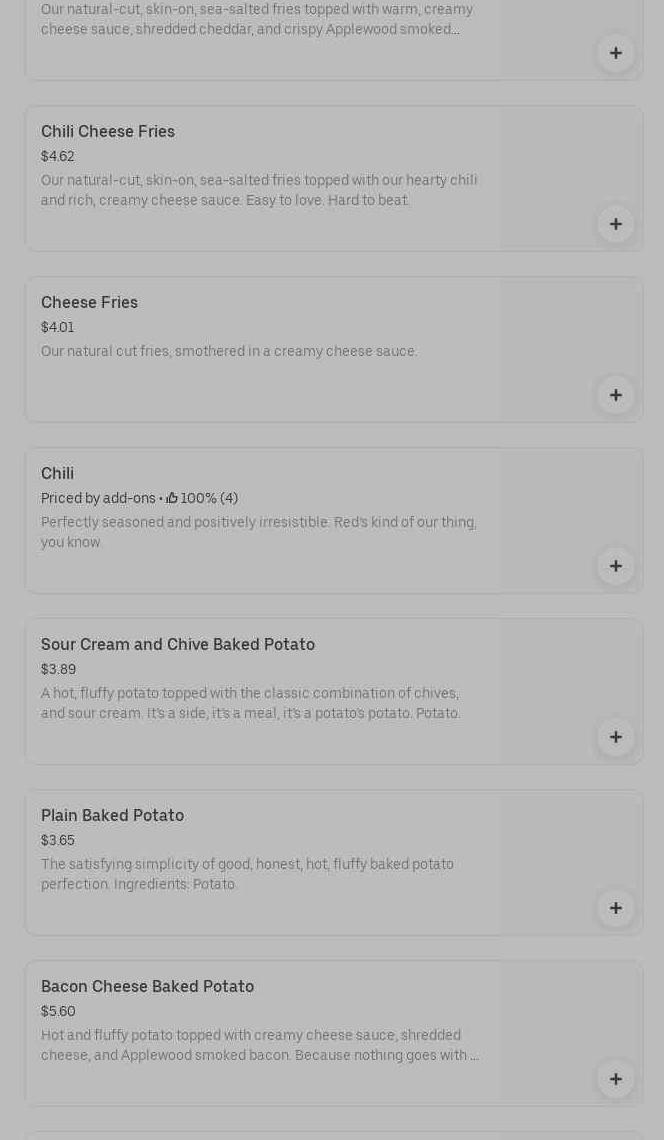Add Plain Baked Potato via plus button
The height and width of the screenshot is (1140, 664).
pyautogui.click(x=615, y=908)
